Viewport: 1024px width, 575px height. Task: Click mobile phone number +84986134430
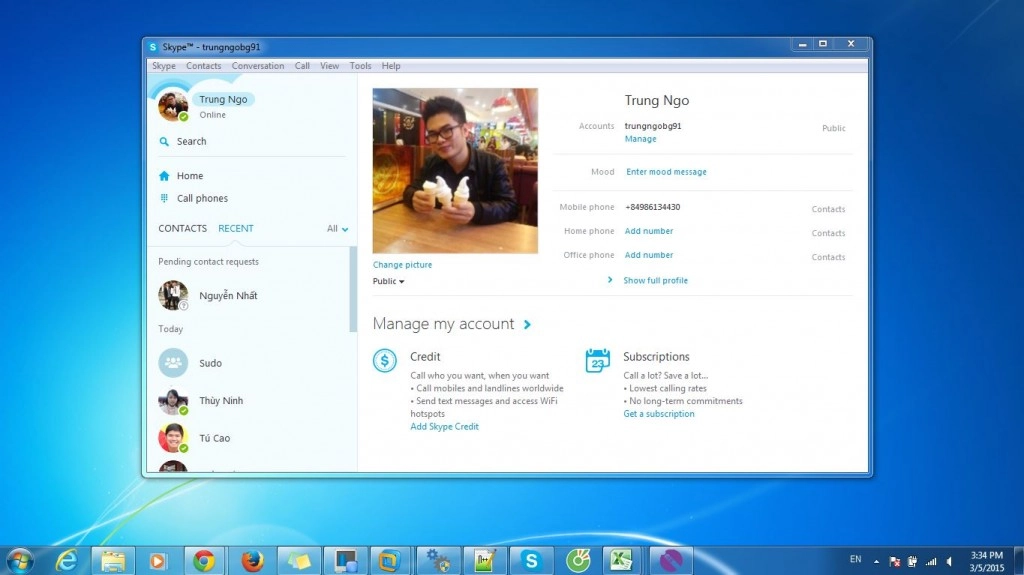pos(652,207)
